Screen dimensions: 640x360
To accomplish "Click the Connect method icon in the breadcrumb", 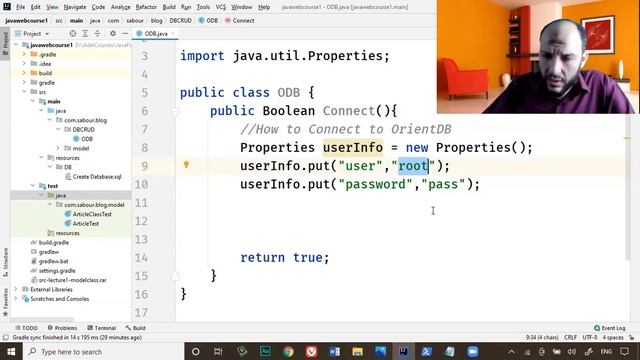I will tap(228, 20).
